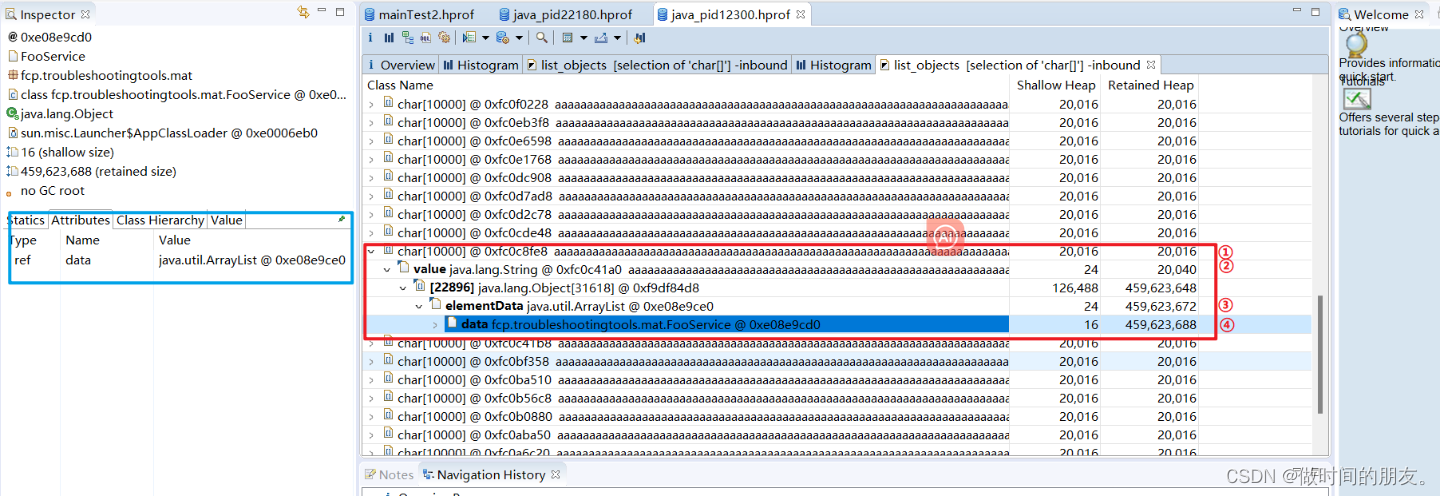This screenshot has height=496, width=1440.
Task: Expand the char[10000] @ 0xfc0f0228 row
Action: (372, 104)
